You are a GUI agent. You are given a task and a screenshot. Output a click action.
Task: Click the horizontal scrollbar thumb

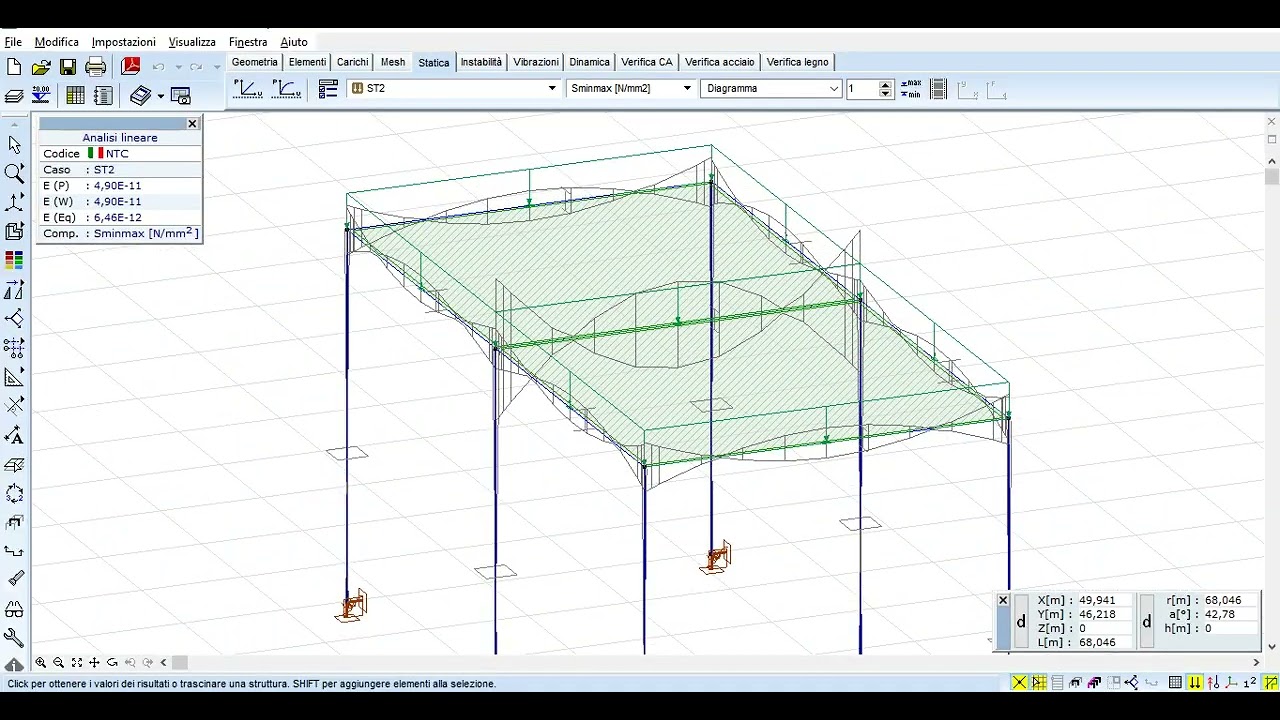[180, 663]
